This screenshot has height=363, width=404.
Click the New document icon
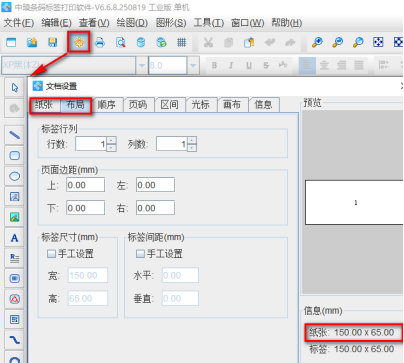(x=11, y=42)
